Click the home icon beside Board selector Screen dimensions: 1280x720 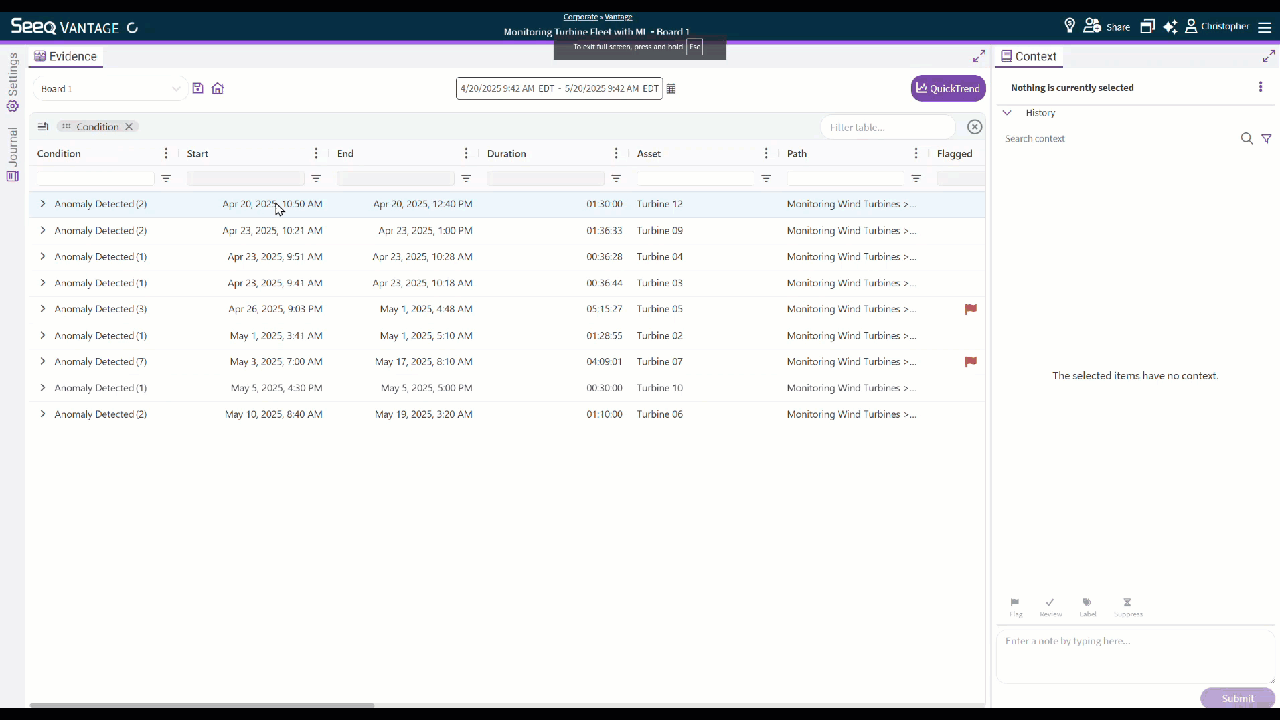tap(217, 88)
